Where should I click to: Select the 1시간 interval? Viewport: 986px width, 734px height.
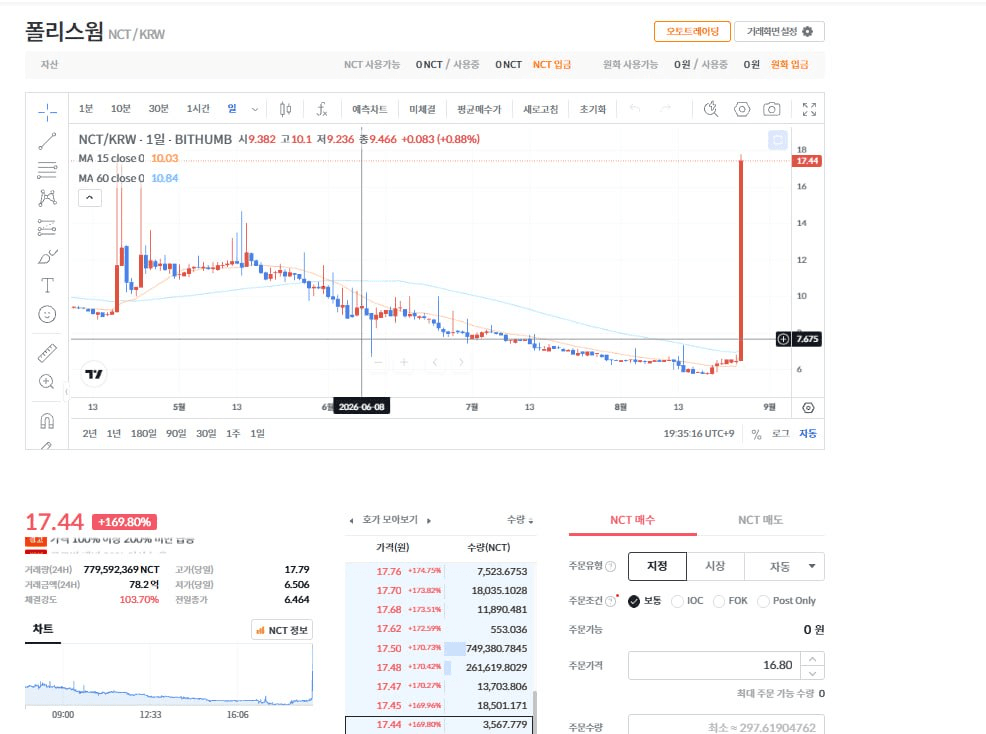pyautogui.click(x=198, y=109)
